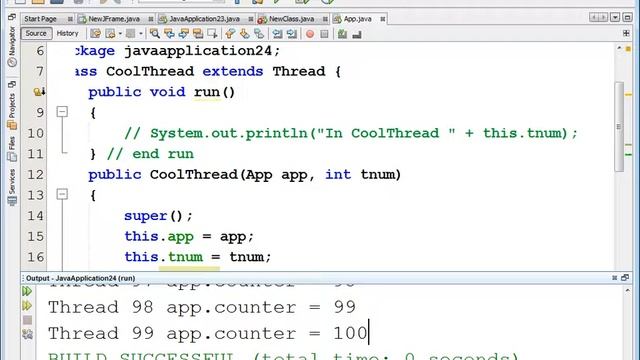Open the JavaApplication23.java tab
The height and width of the screenshot is (360, 640).
(204, 19)
